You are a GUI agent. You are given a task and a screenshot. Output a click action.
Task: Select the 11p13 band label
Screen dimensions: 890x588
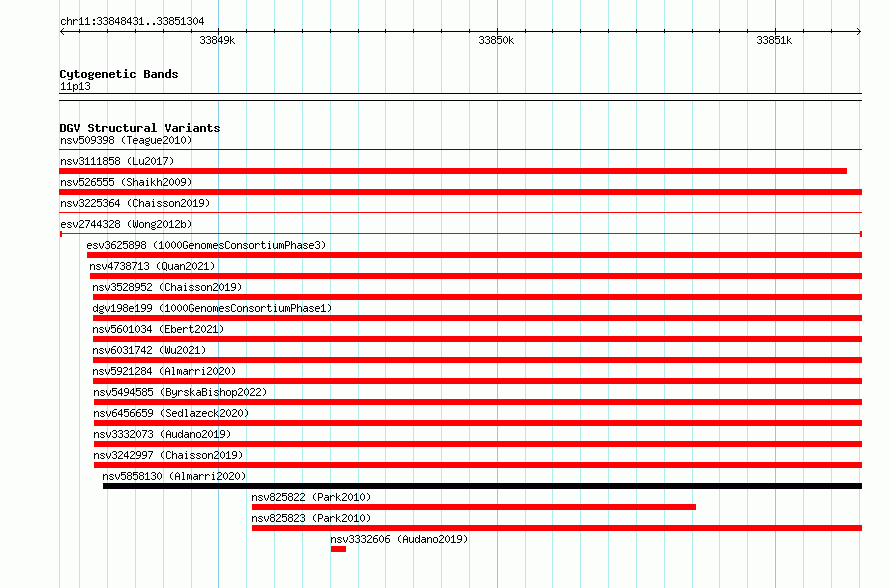(75, 86)
